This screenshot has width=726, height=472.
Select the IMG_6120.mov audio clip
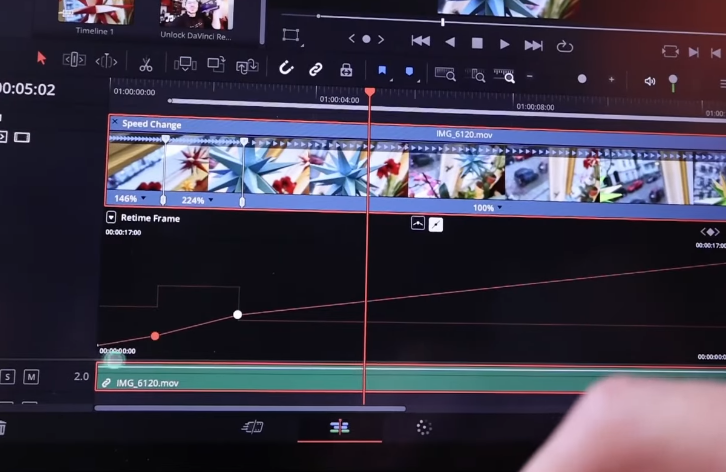411,378
